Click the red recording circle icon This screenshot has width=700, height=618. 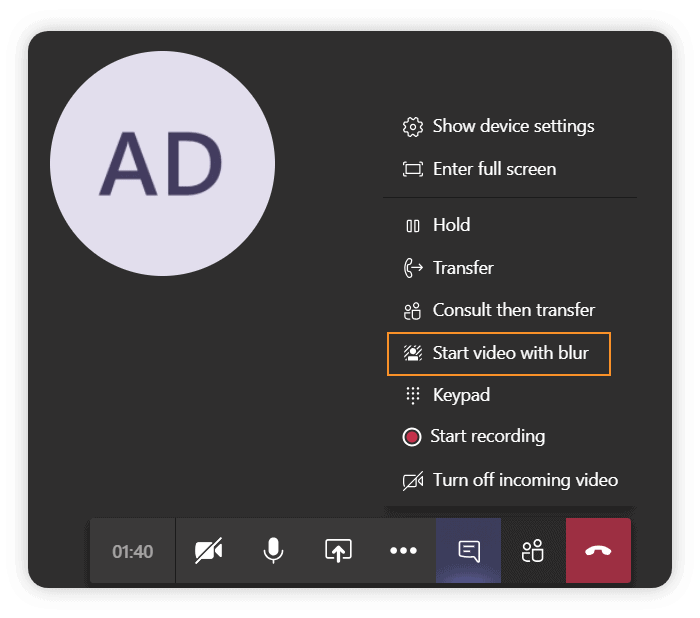click(x=412, y=437)
